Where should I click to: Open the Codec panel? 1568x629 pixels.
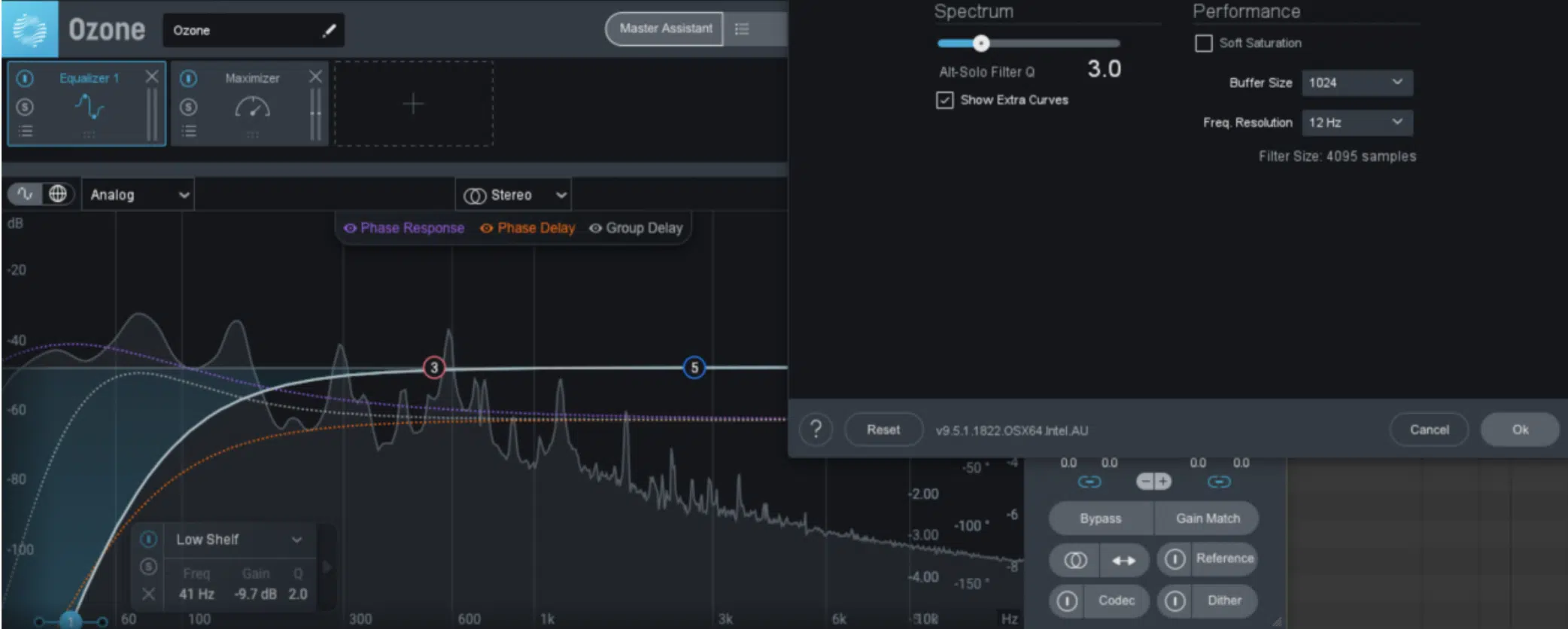1116,600
